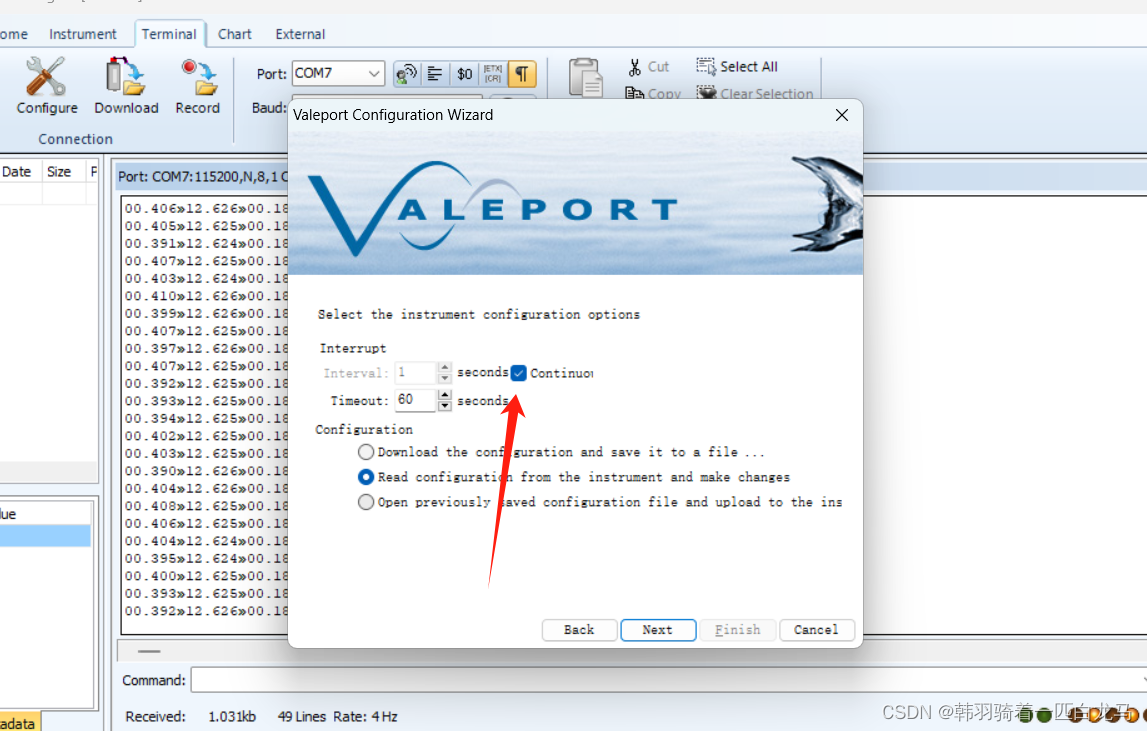The height and width of the screenshot is (731, 1147).
Task: Click the connect/listen port icon
Action: click(x=407, y=74)
